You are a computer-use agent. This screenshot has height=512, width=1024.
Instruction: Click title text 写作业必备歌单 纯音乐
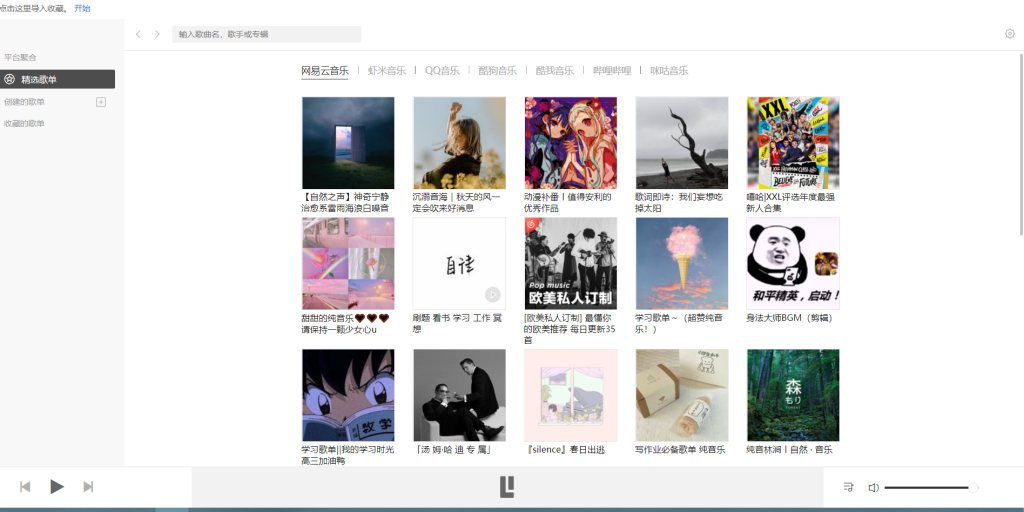tap(680, 450)
